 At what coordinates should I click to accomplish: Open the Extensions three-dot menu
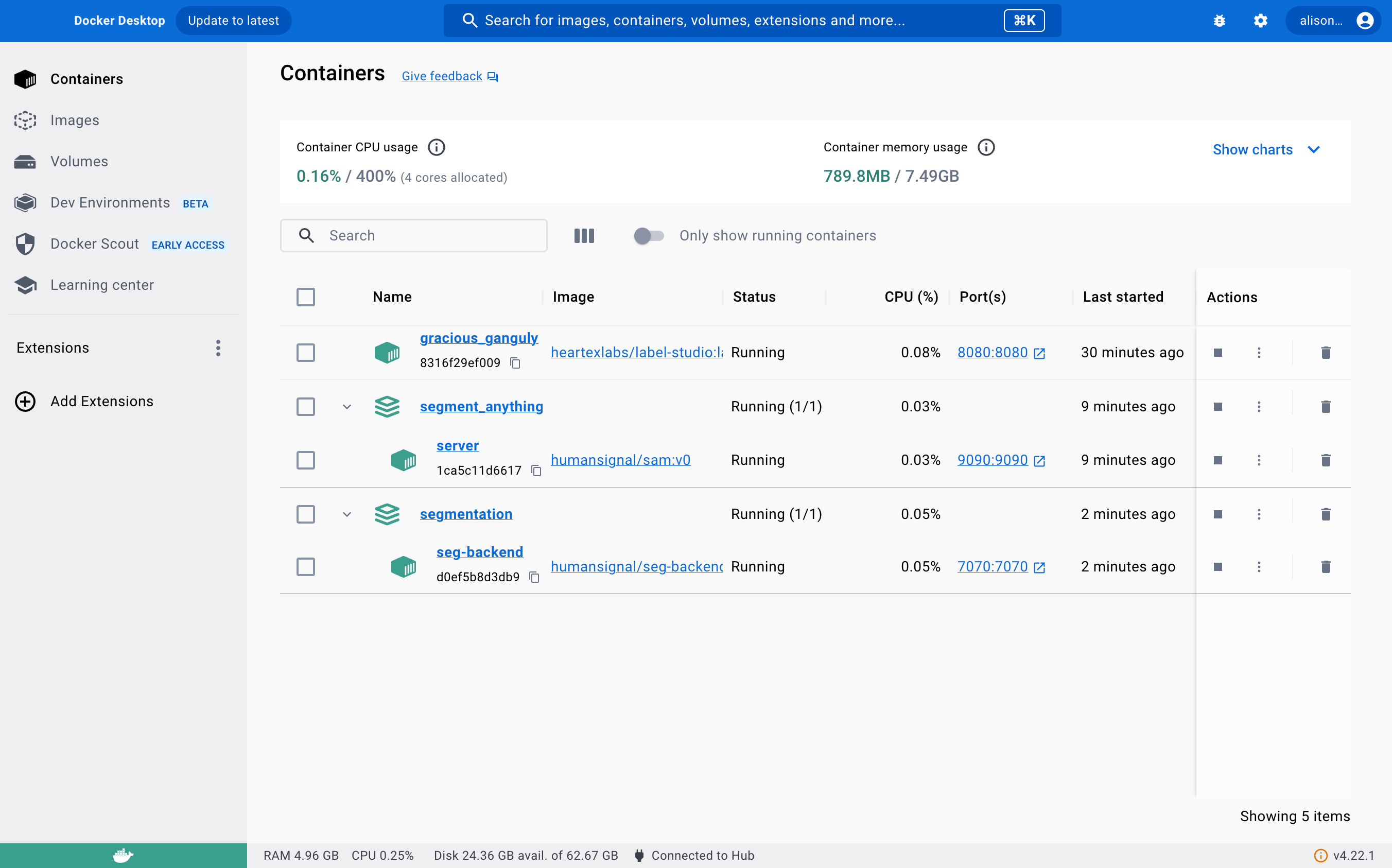(x=218, y=348)
